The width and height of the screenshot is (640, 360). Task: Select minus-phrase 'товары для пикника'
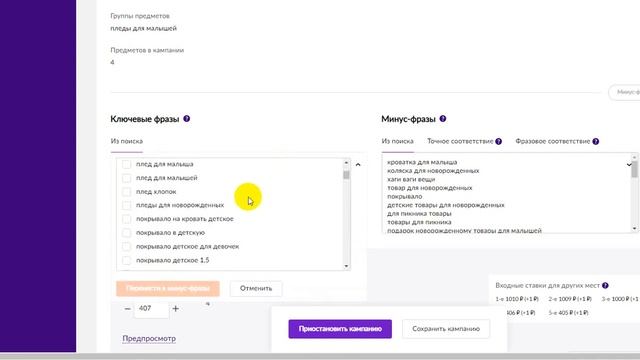point(419,222)
